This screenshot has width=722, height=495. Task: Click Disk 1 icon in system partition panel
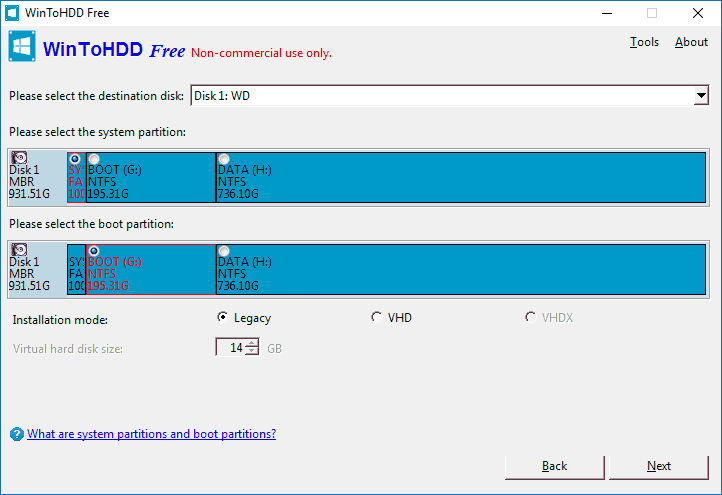(19, 158)
